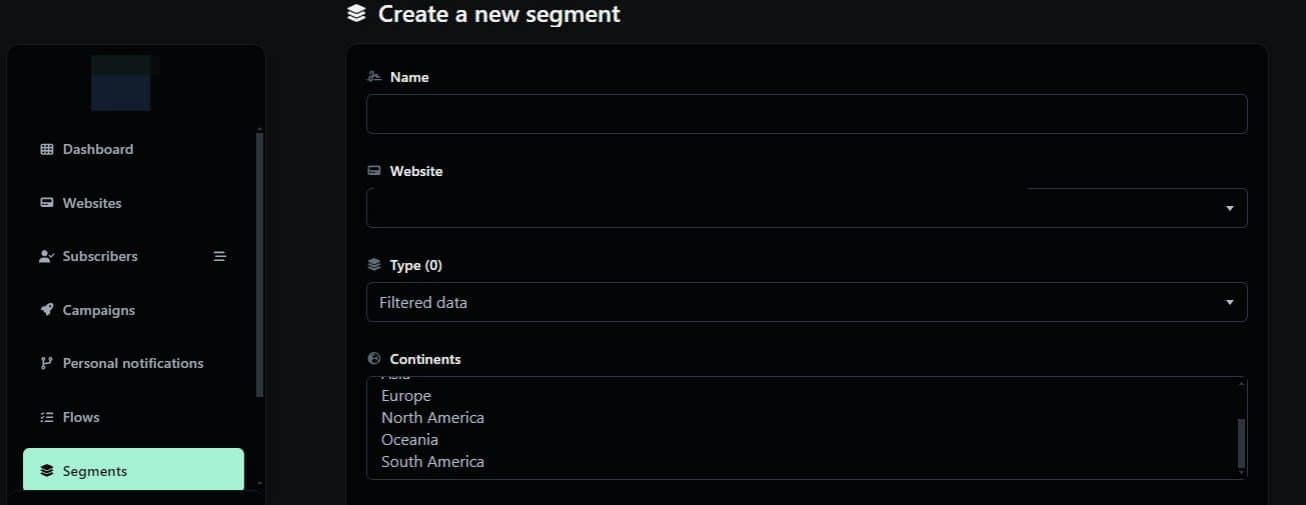
Task: Navigate to Flows
Action: pyautogui.click(x=81, y=417)
